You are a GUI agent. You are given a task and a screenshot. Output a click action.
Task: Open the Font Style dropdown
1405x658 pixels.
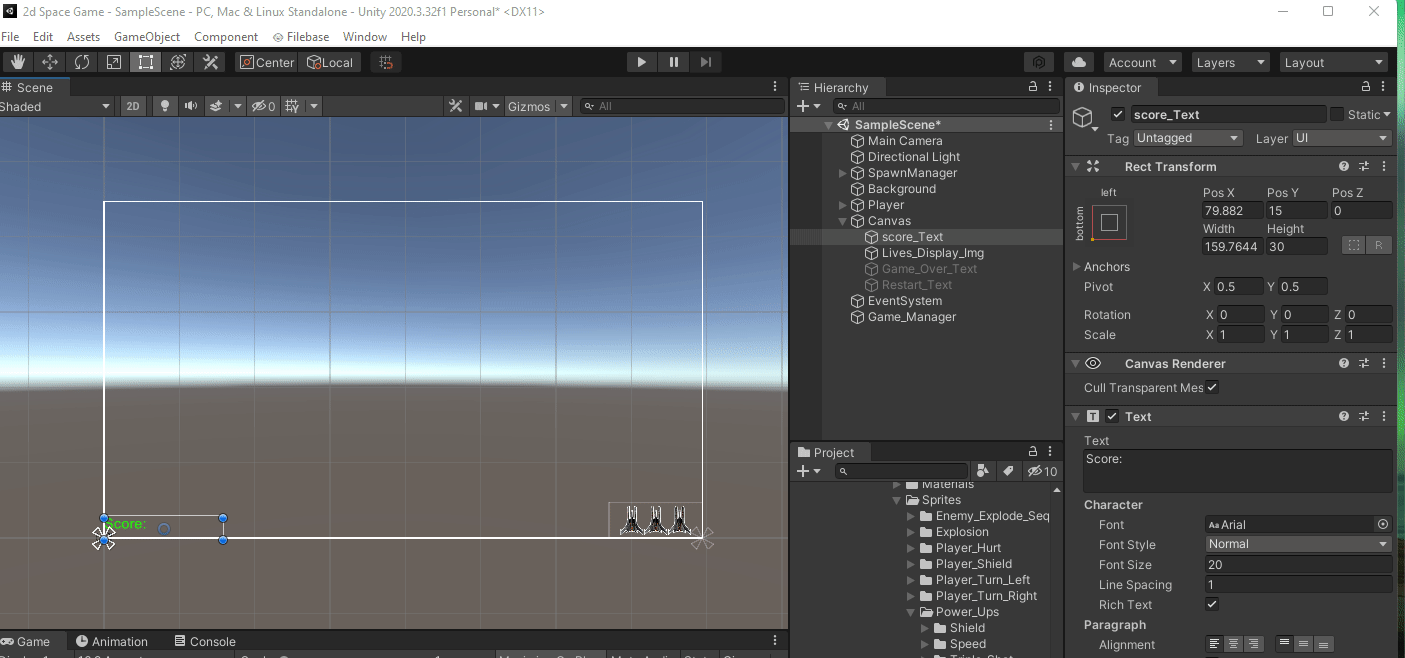point(1297,543)
